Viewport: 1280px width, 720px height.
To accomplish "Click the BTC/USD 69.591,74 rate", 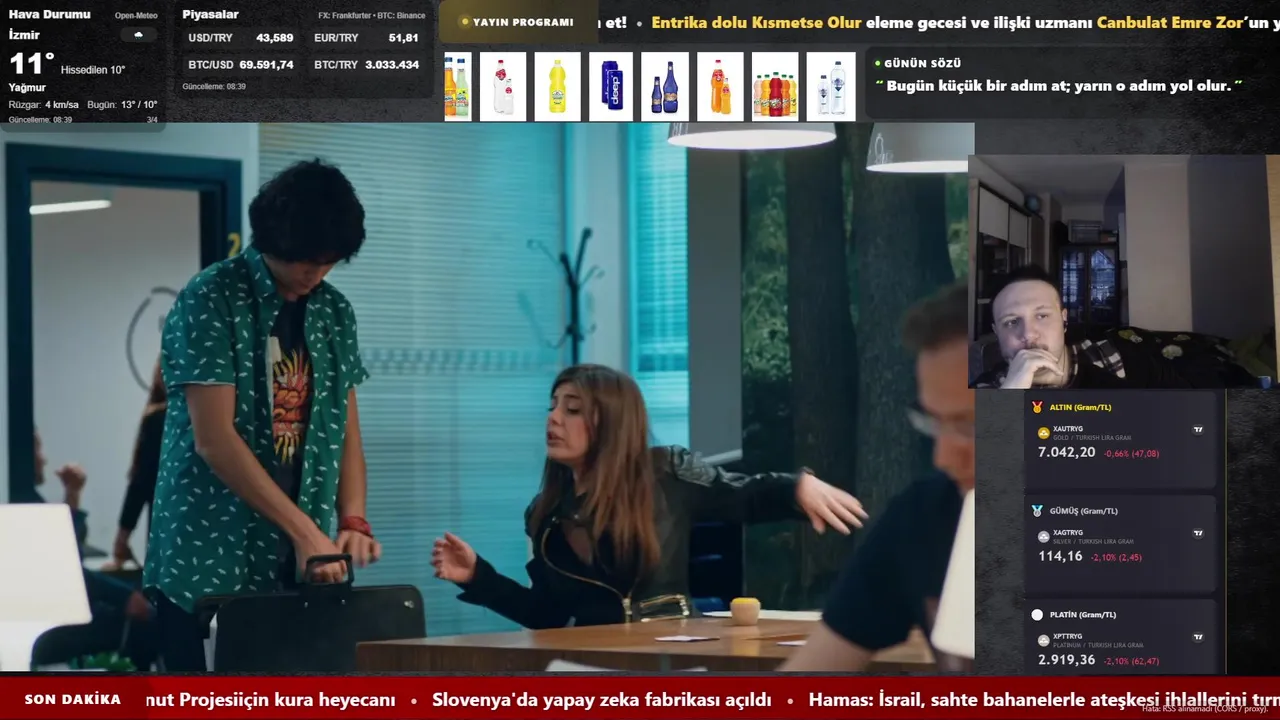I will pos(241,65).
